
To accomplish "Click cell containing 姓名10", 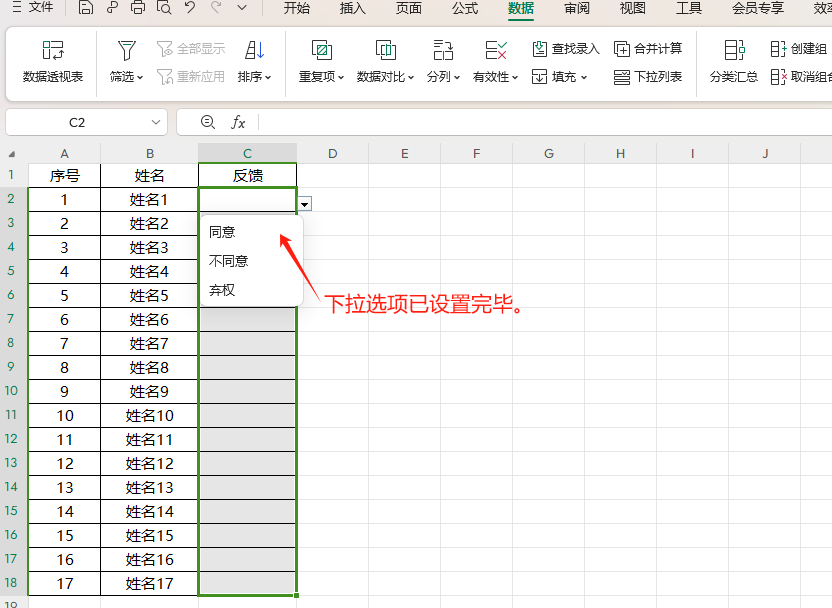I will coord(150,415).
